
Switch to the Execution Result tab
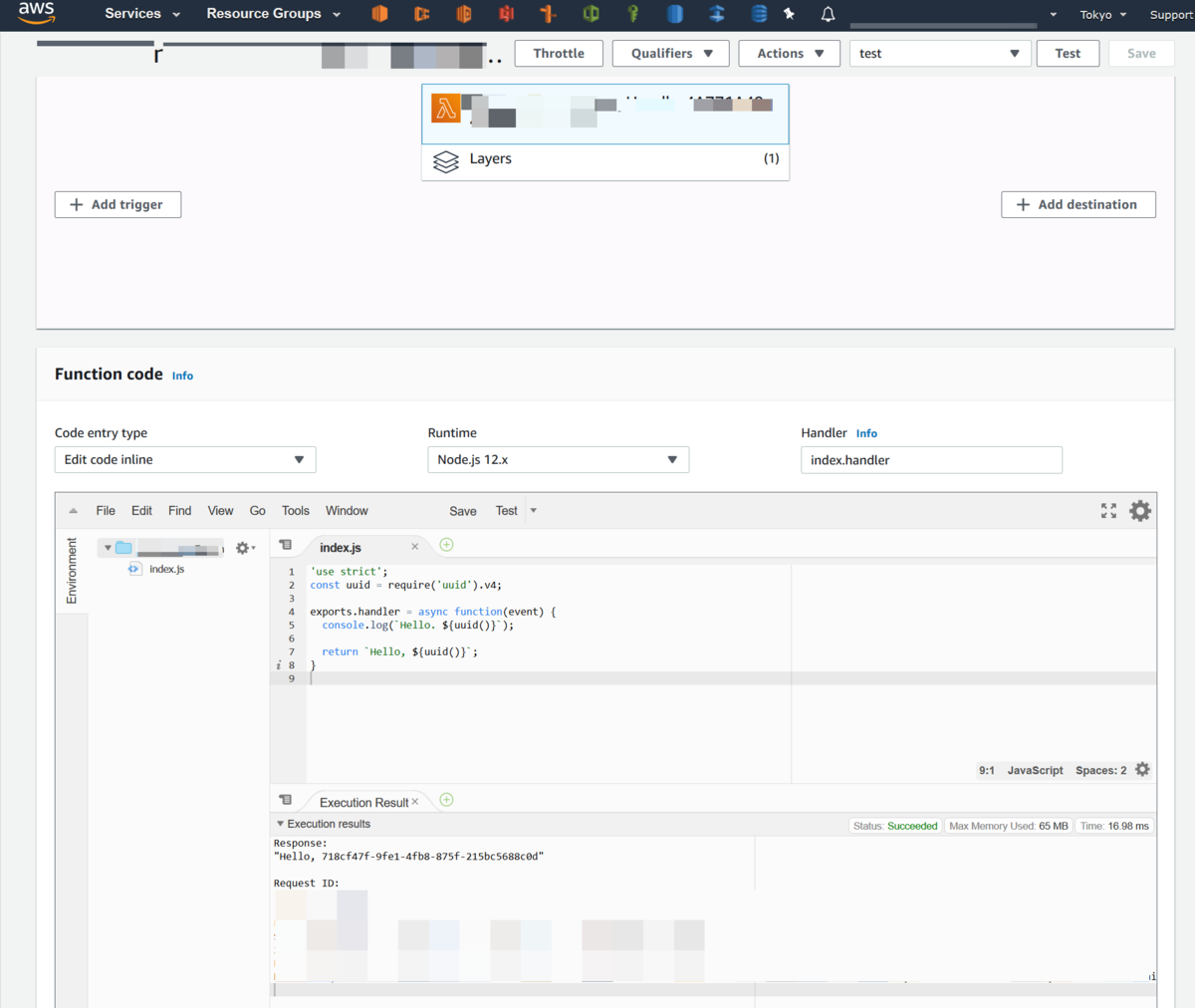tap(363, 803)
